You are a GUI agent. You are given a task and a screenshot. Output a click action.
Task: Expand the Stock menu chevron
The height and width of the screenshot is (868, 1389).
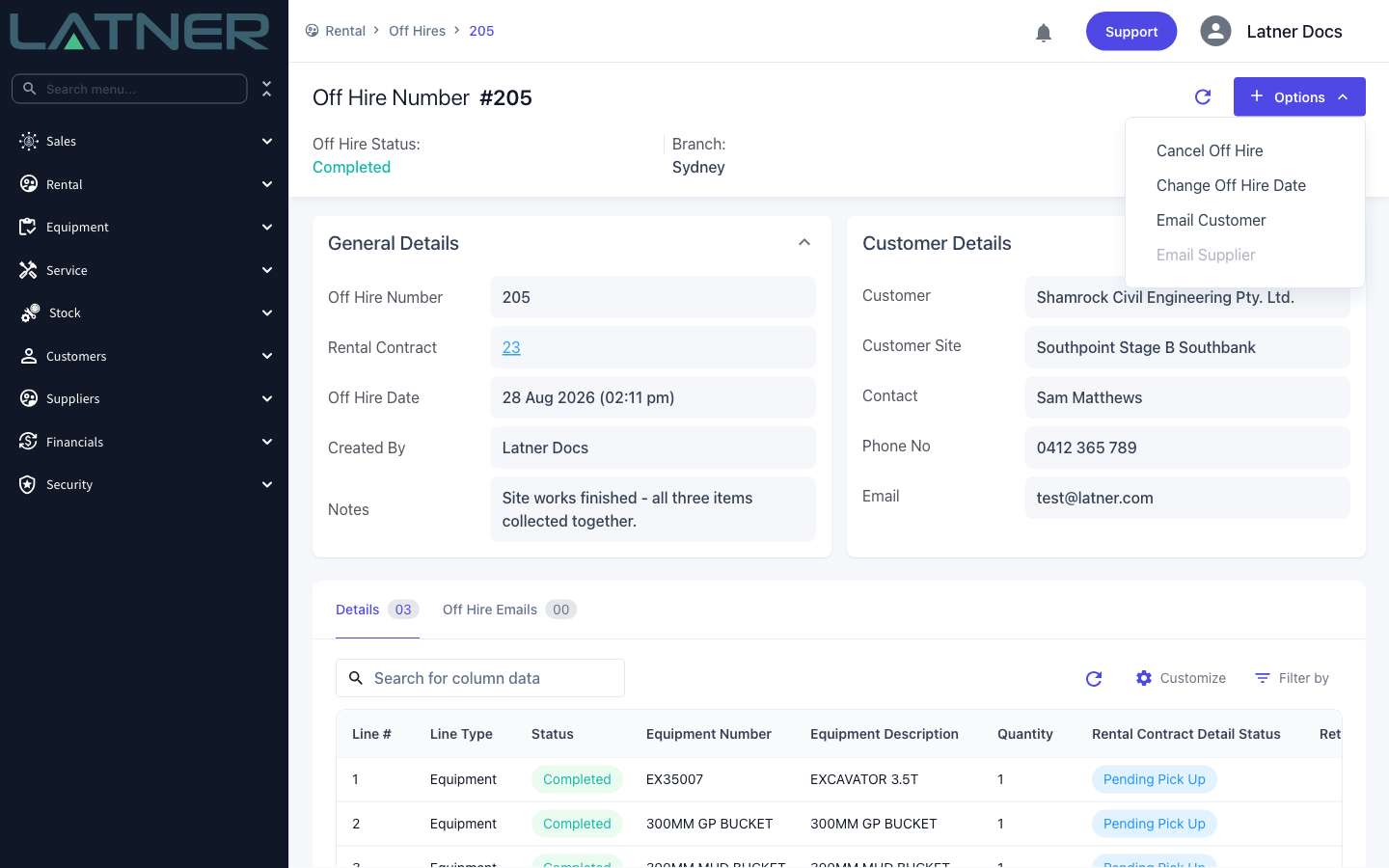[x=267, y=312]
